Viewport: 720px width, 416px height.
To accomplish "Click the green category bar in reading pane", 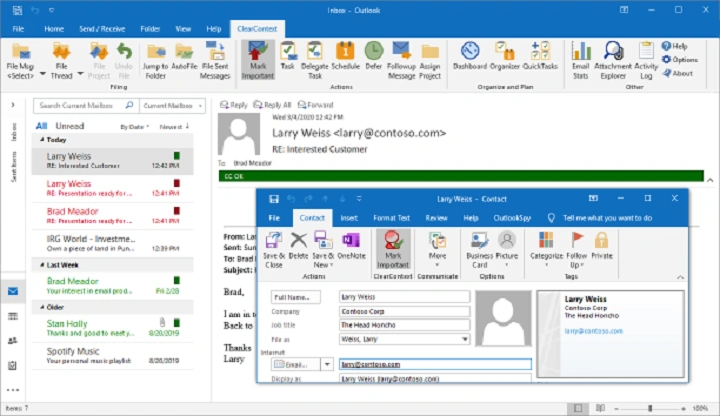I will tap(461, 176).
